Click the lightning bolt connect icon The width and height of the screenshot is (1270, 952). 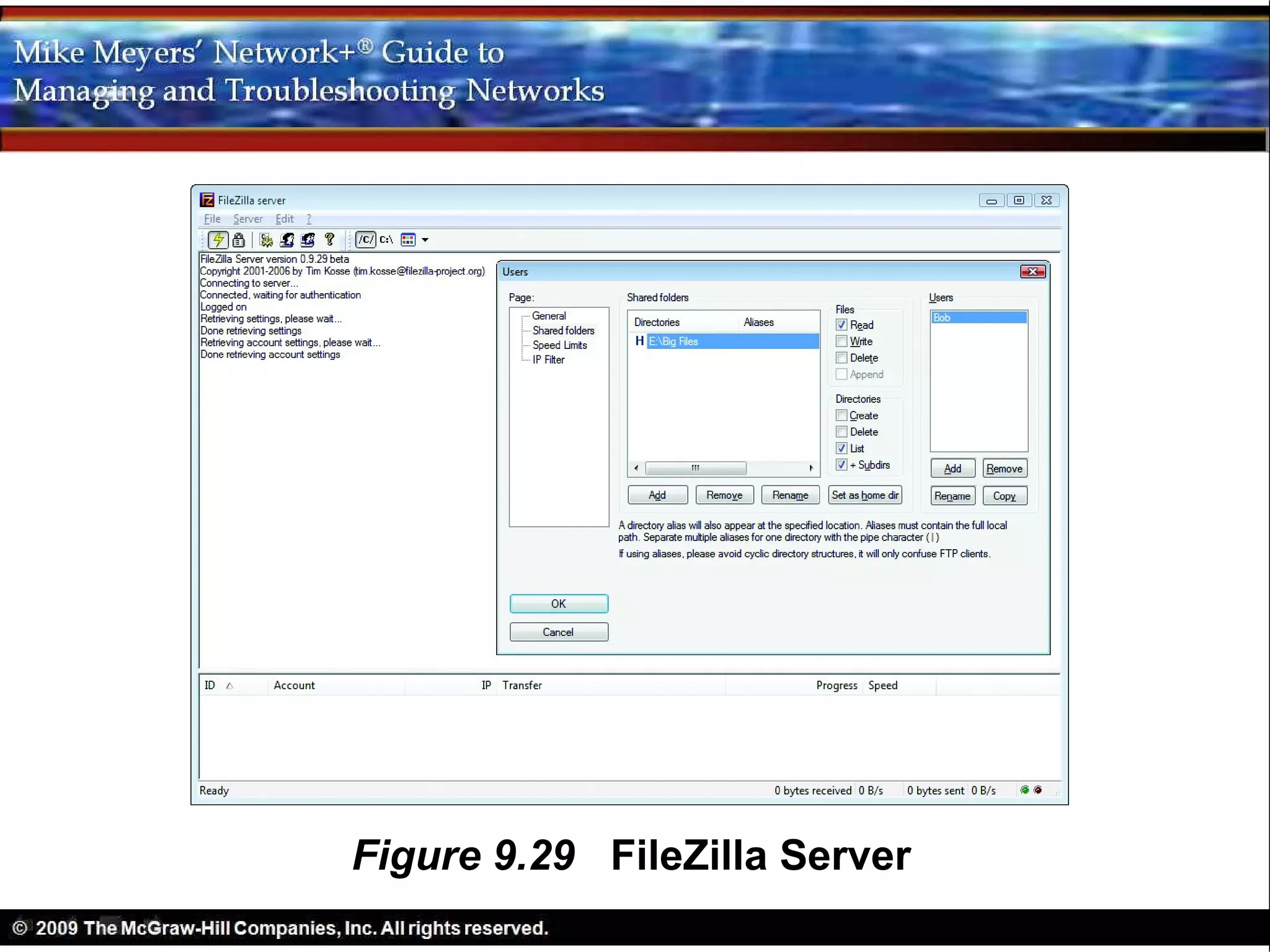(x=218, y=239)
